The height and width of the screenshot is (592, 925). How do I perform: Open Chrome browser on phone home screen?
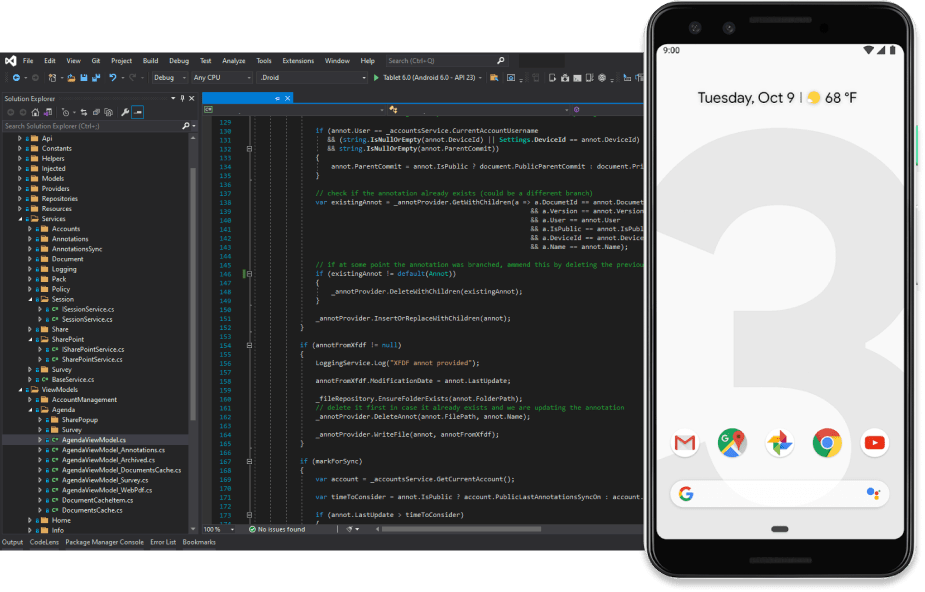pos(827,442)
